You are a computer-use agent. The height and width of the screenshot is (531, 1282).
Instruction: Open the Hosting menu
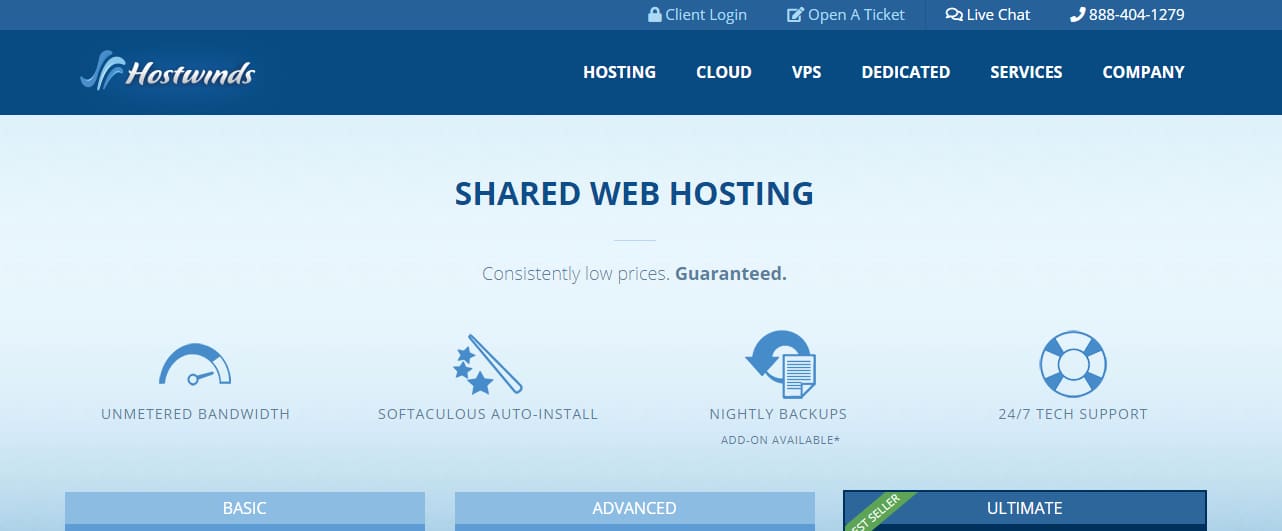(x=620, y=72)
